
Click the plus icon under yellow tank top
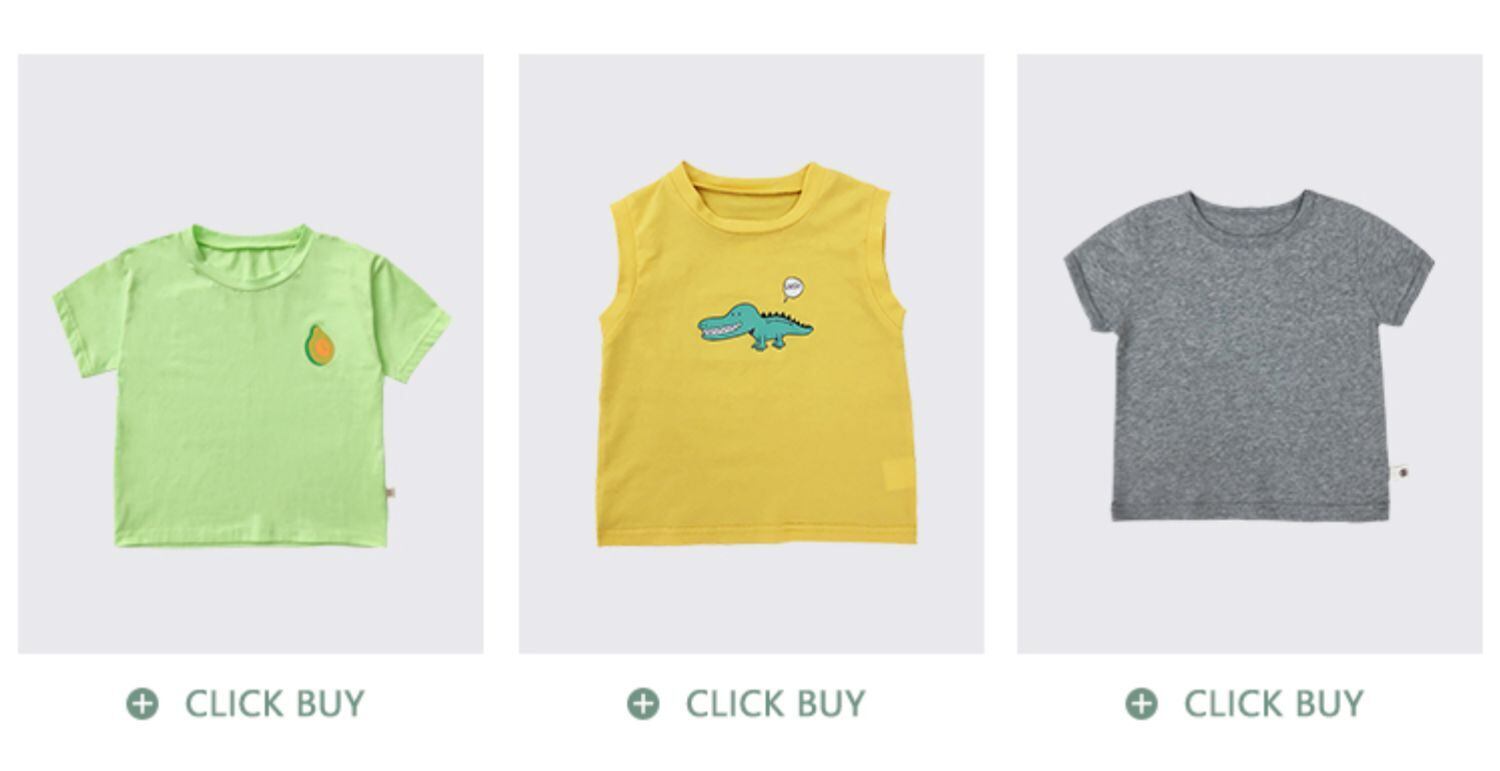[x=643, y=704]
